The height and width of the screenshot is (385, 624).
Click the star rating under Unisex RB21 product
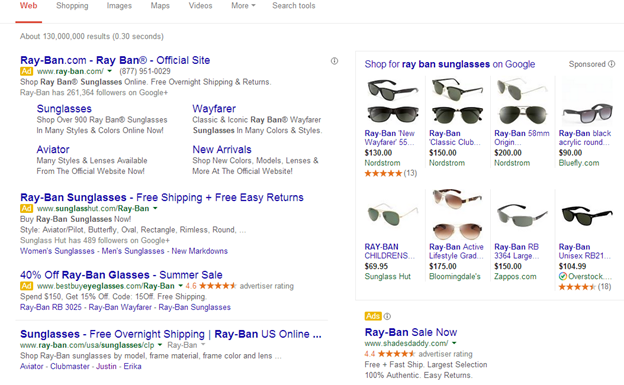pyautogui.click(x=577, y=287)
